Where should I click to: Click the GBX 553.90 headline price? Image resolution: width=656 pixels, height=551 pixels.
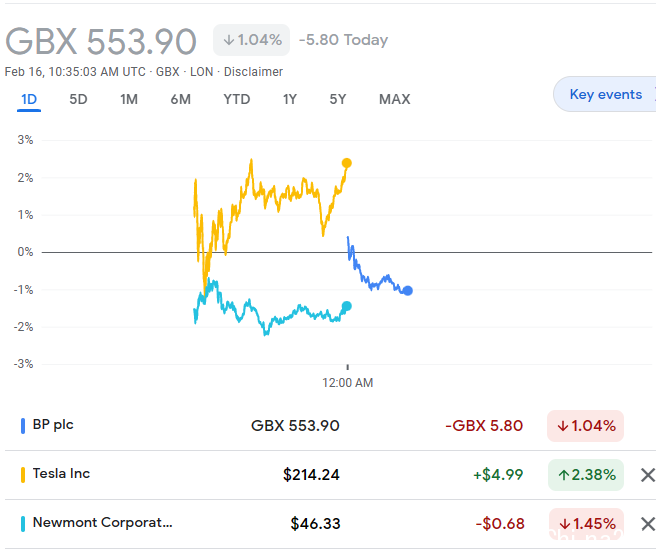(x=101, y=41)
